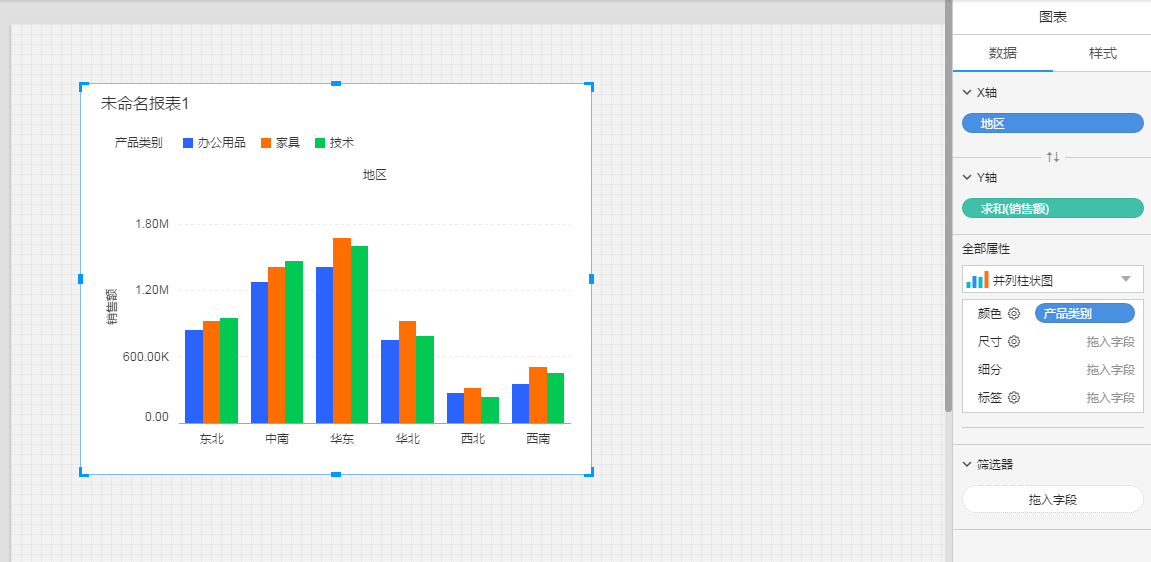This screenshot has height=562, width=1151.
Task: Select the 求和(销售额) field pill
Action: click(x=1053, y=208)
